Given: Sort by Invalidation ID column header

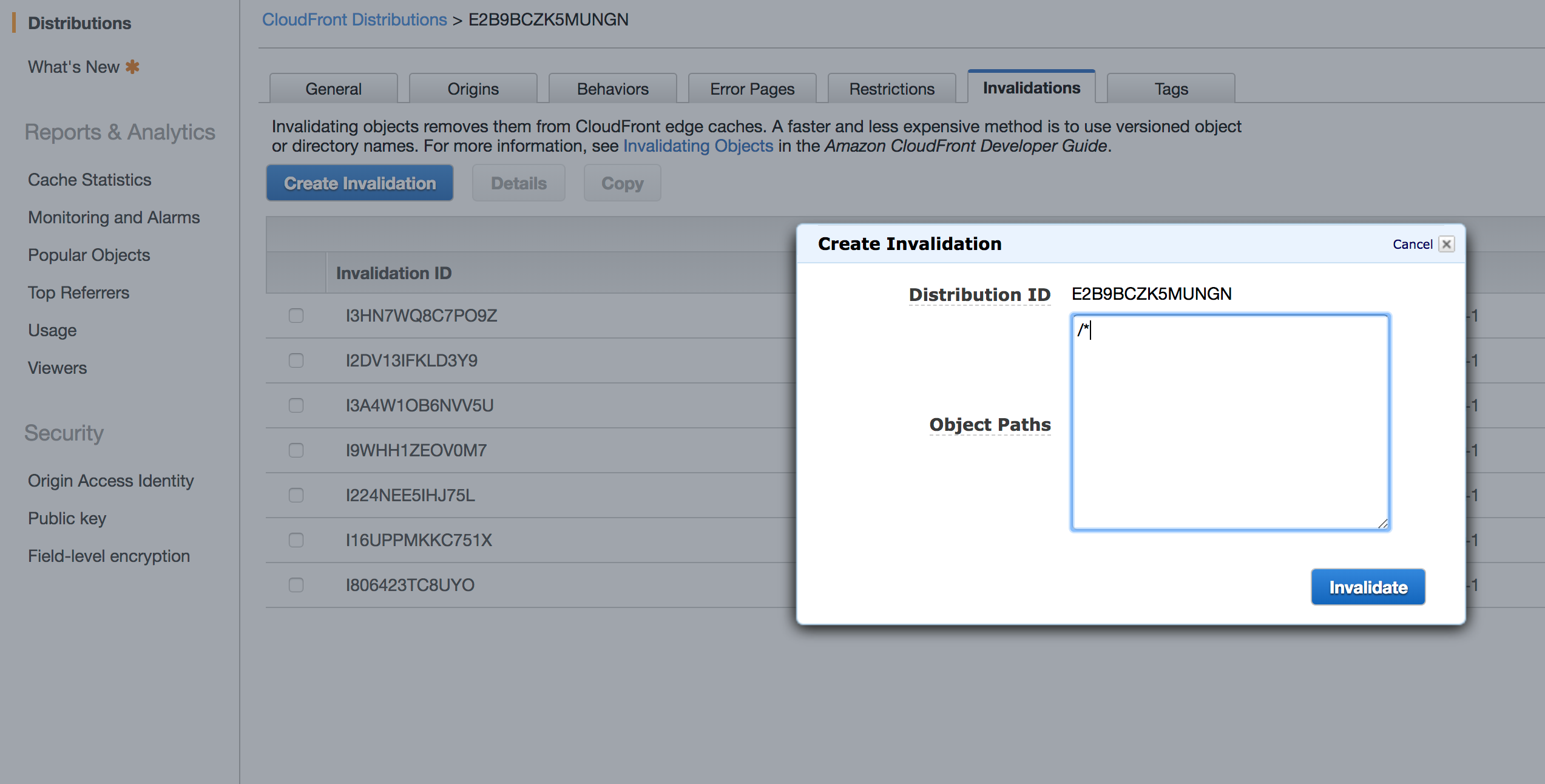Looking at the screenshot, I should pos(394,273).
